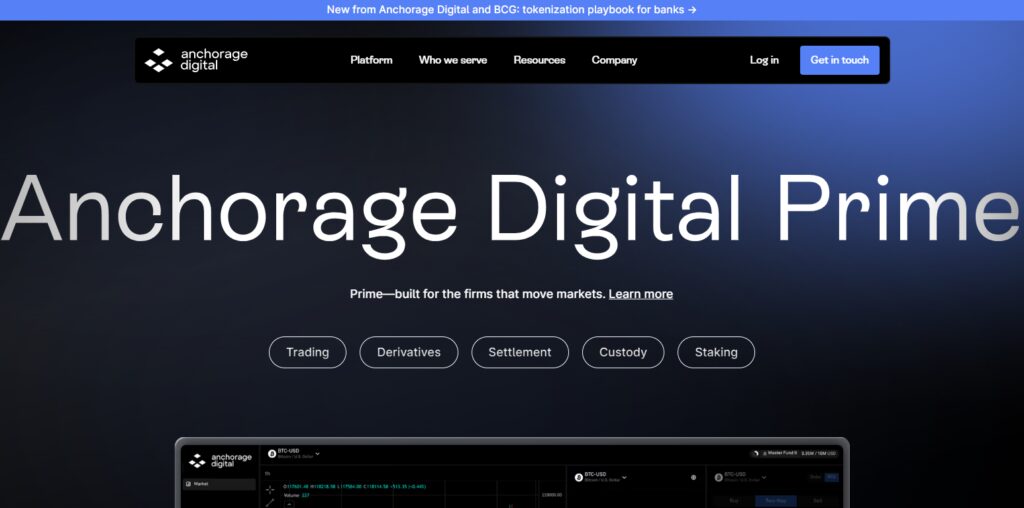Screen dimensions: 1024x508
Task: Select the Trading pill
Action: point(308,352)
